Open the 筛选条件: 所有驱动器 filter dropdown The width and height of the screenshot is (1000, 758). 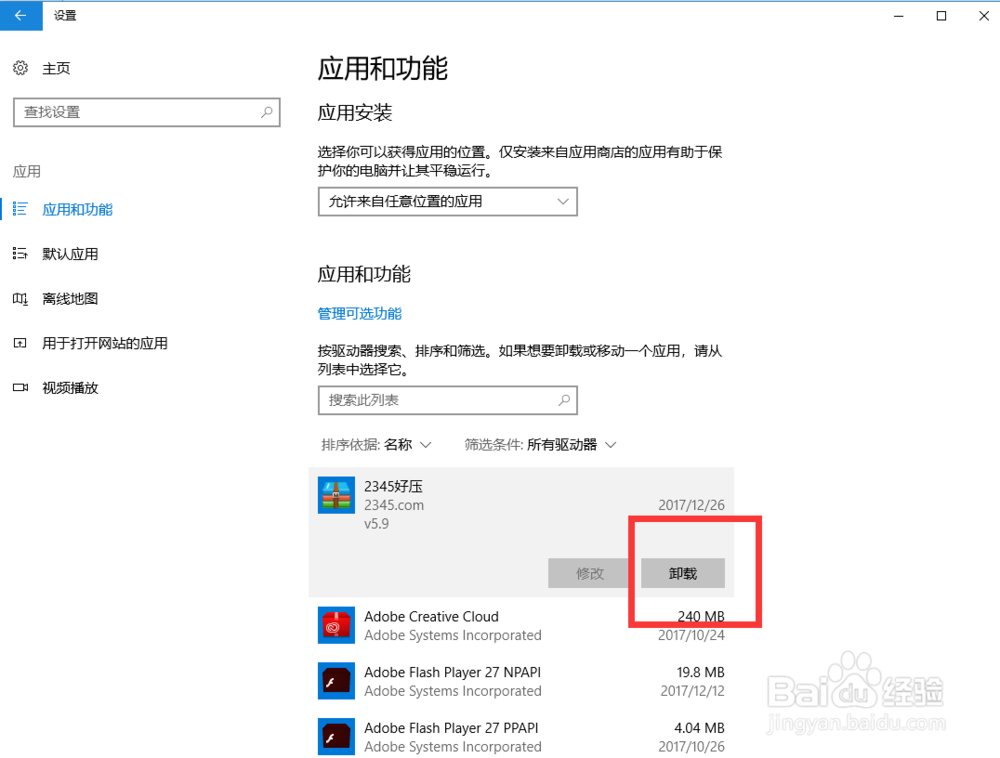[540, 444]
